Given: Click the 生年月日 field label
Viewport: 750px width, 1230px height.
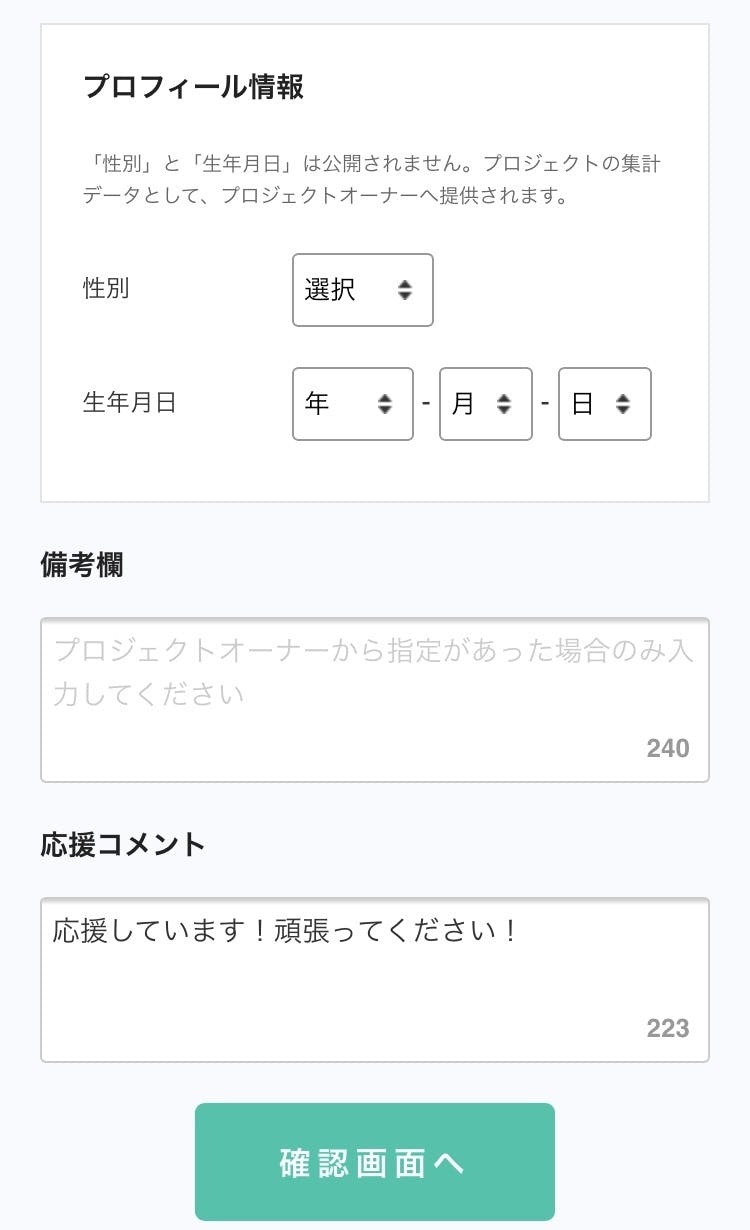Looking at the screenshot, I should 129,403.
